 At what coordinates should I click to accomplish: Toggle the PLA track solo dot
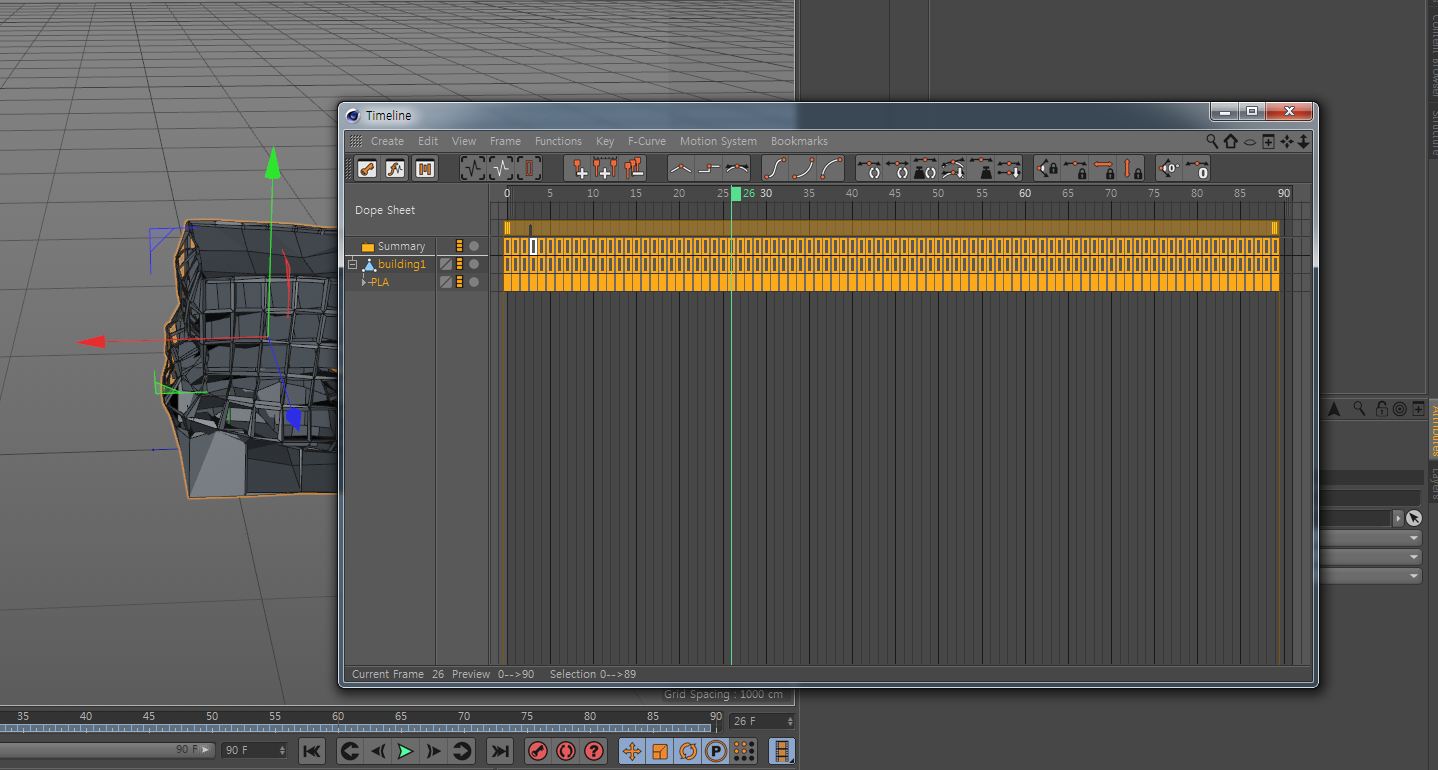[474, 282]
